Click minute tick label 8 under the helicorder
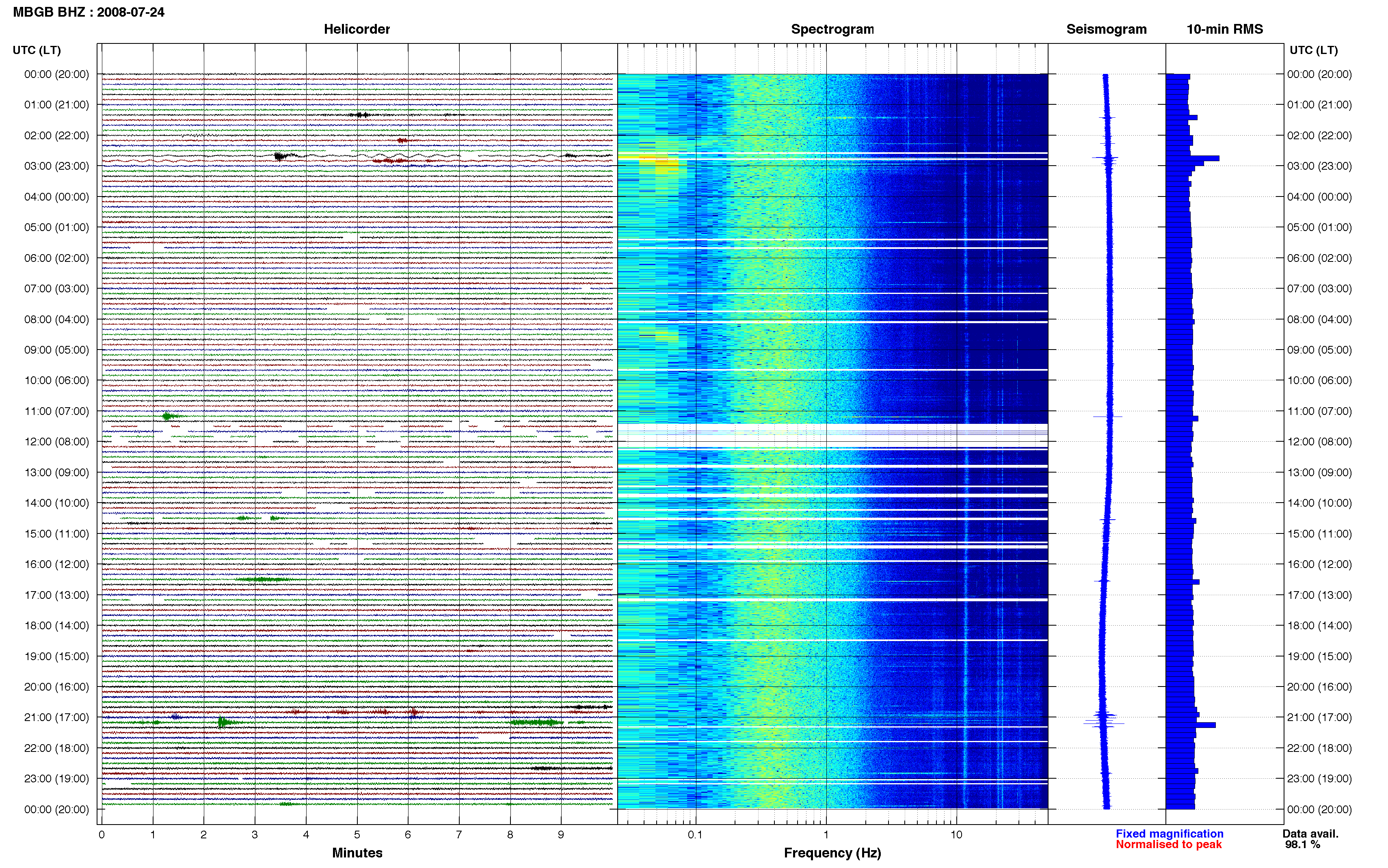 [510, 835]
